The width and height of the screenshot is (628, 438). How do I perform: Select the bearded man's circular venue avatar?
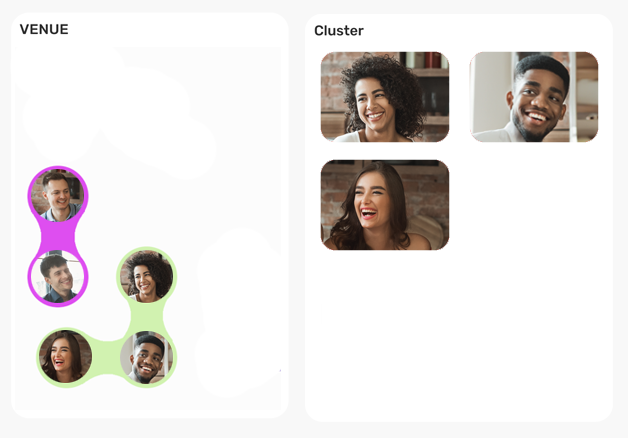coord(147,358)
